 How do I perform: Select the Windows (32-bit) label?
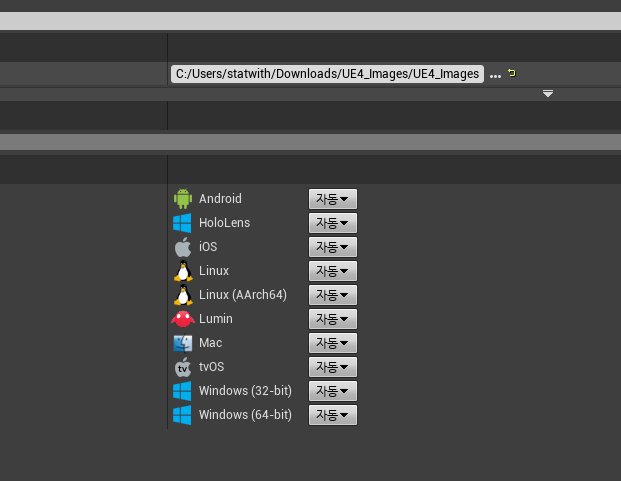tap(245, 391)
